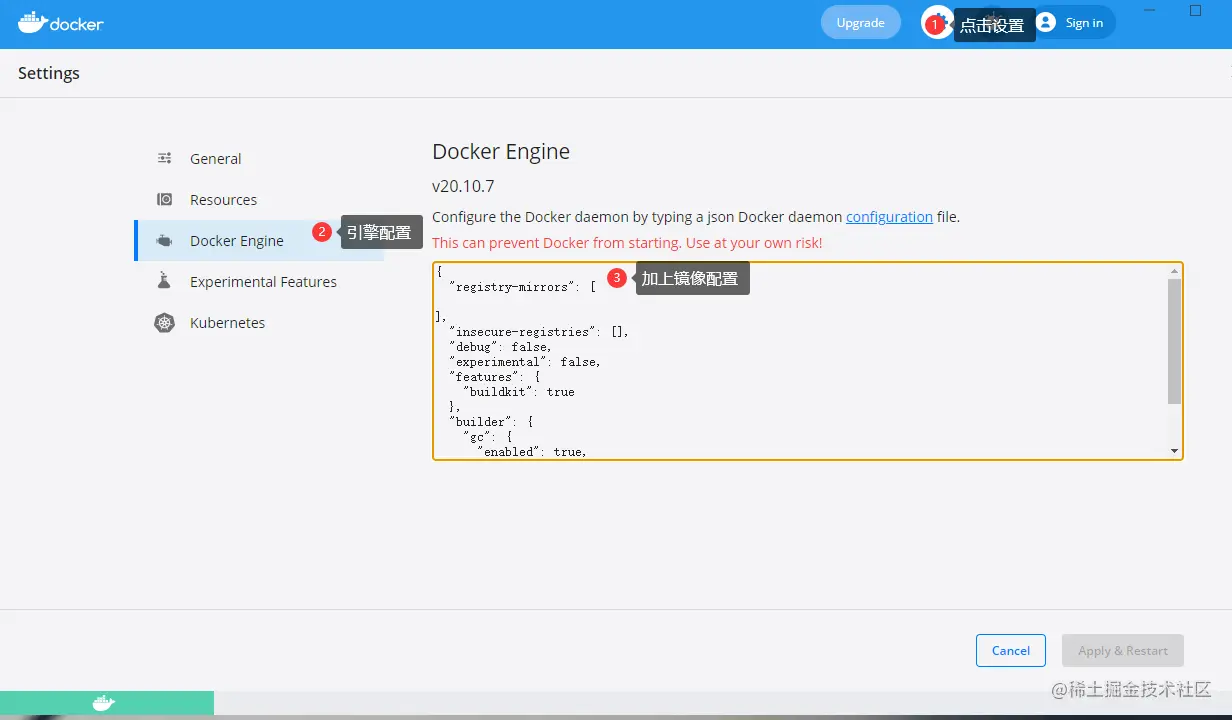
Task: Click the editor scroll-down arrow
Action: [1174, 452]
